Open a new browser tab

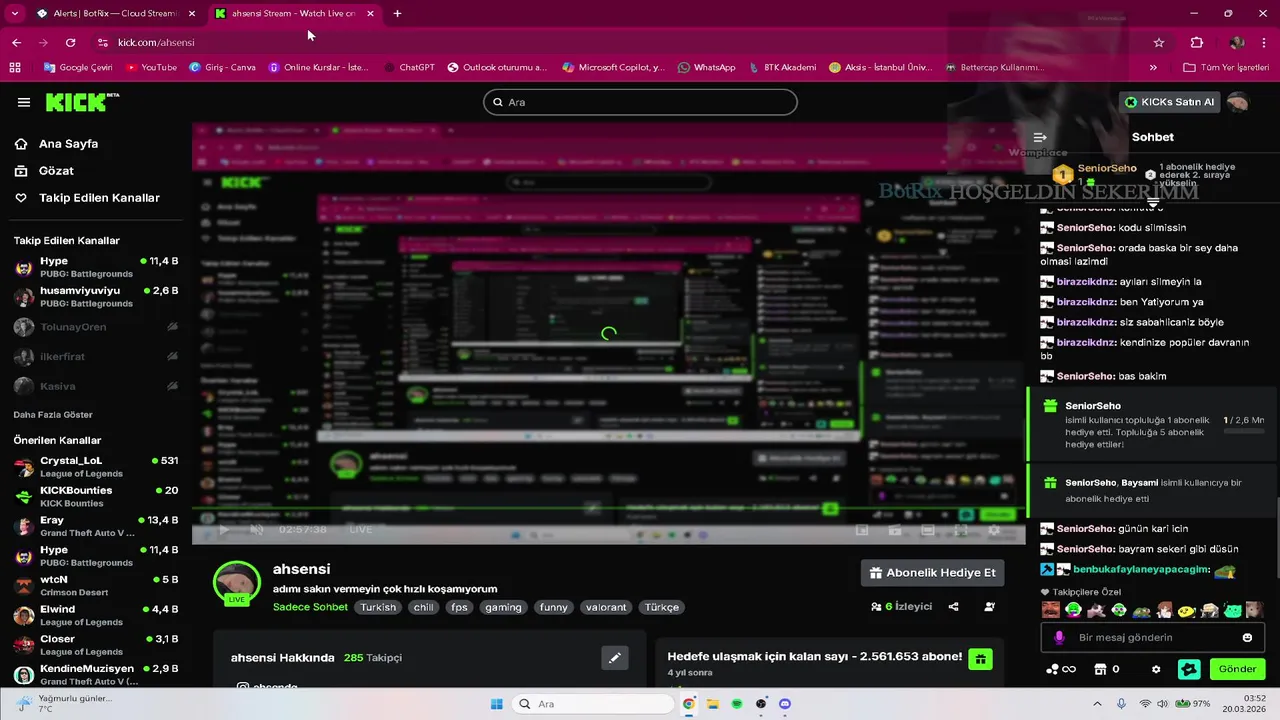(397, 14)
